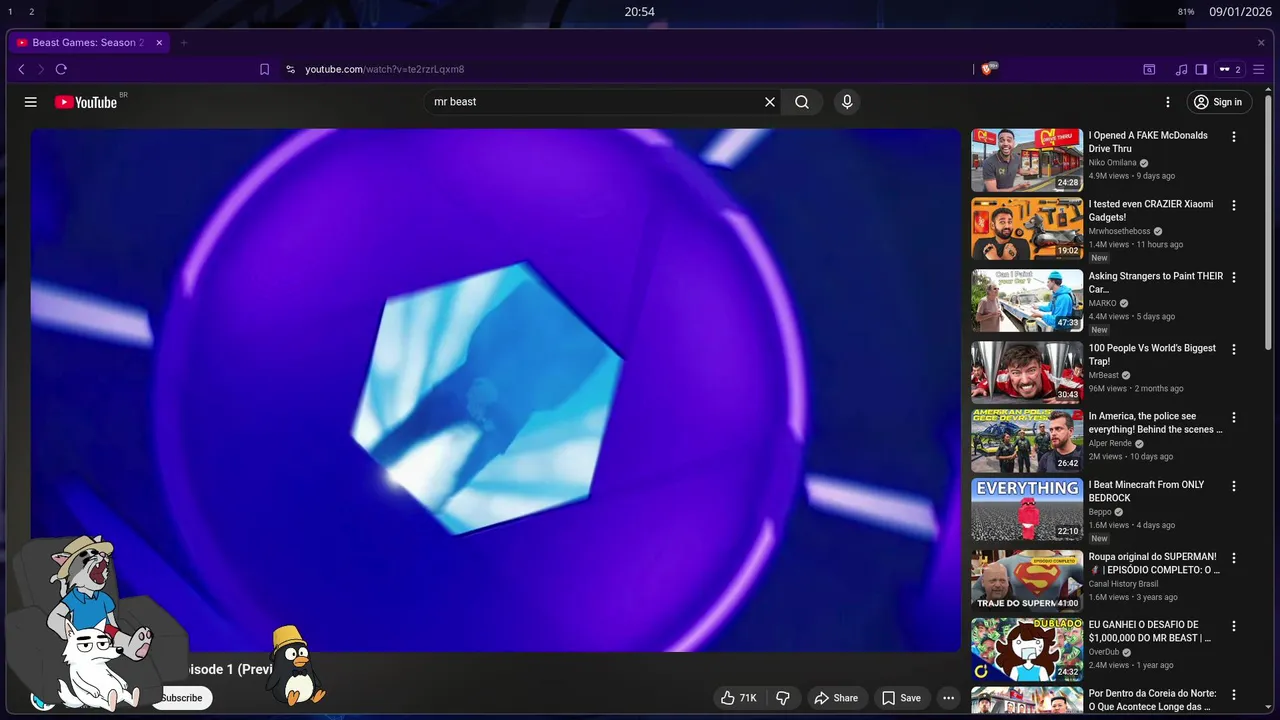Image resolution: width=1280 pixels, height=720 pixels.
Task: Open YouTube settings three-dot menu beside Sign in
Action: [x=1167, y=102]
